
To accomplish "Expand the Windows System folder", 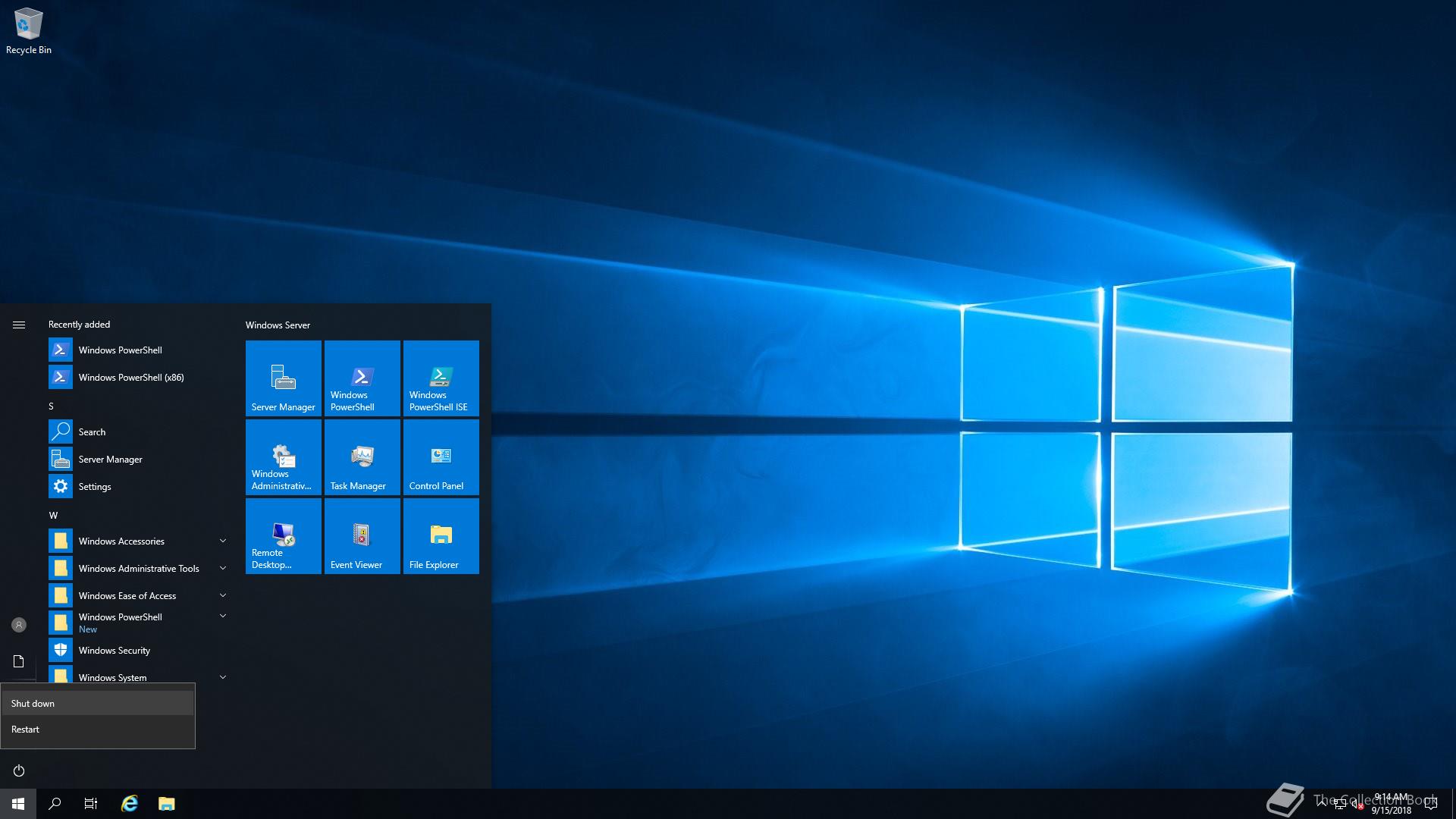I will click(x=140, y=674).
